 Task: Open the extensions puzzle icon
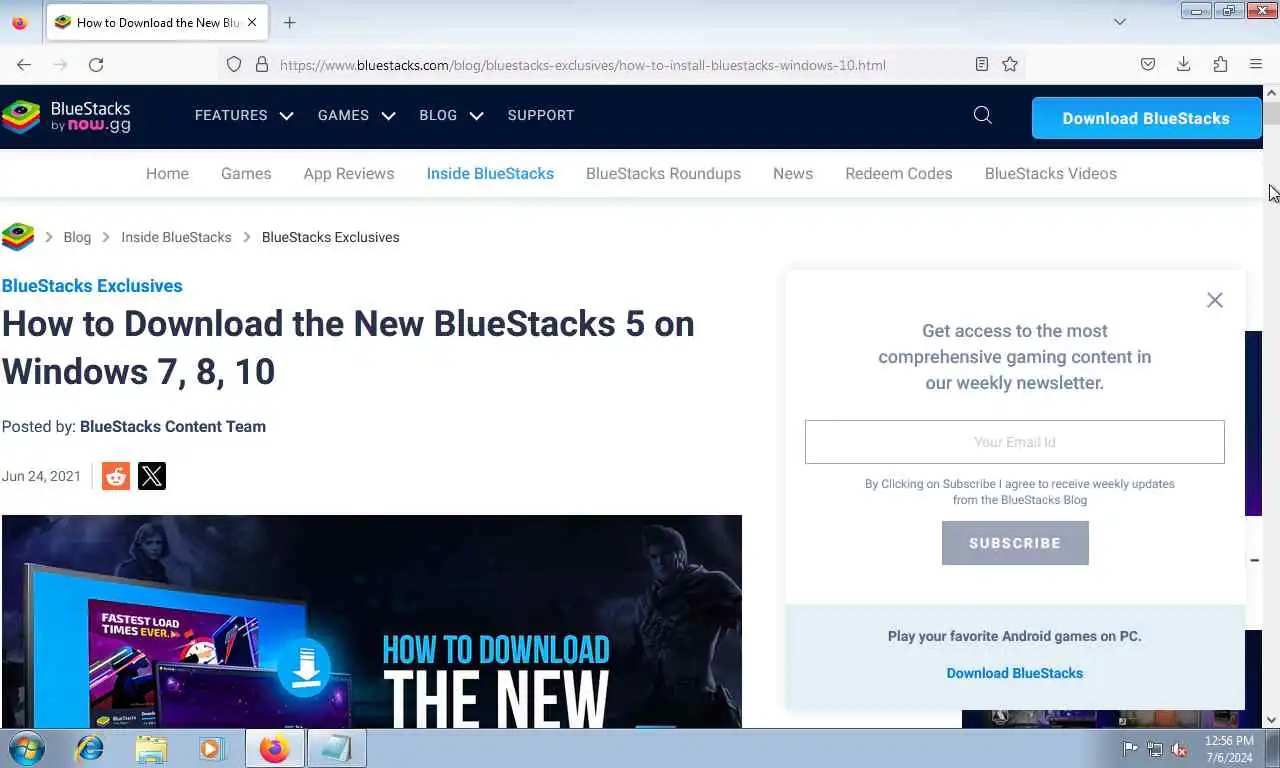coord(1220,64)
